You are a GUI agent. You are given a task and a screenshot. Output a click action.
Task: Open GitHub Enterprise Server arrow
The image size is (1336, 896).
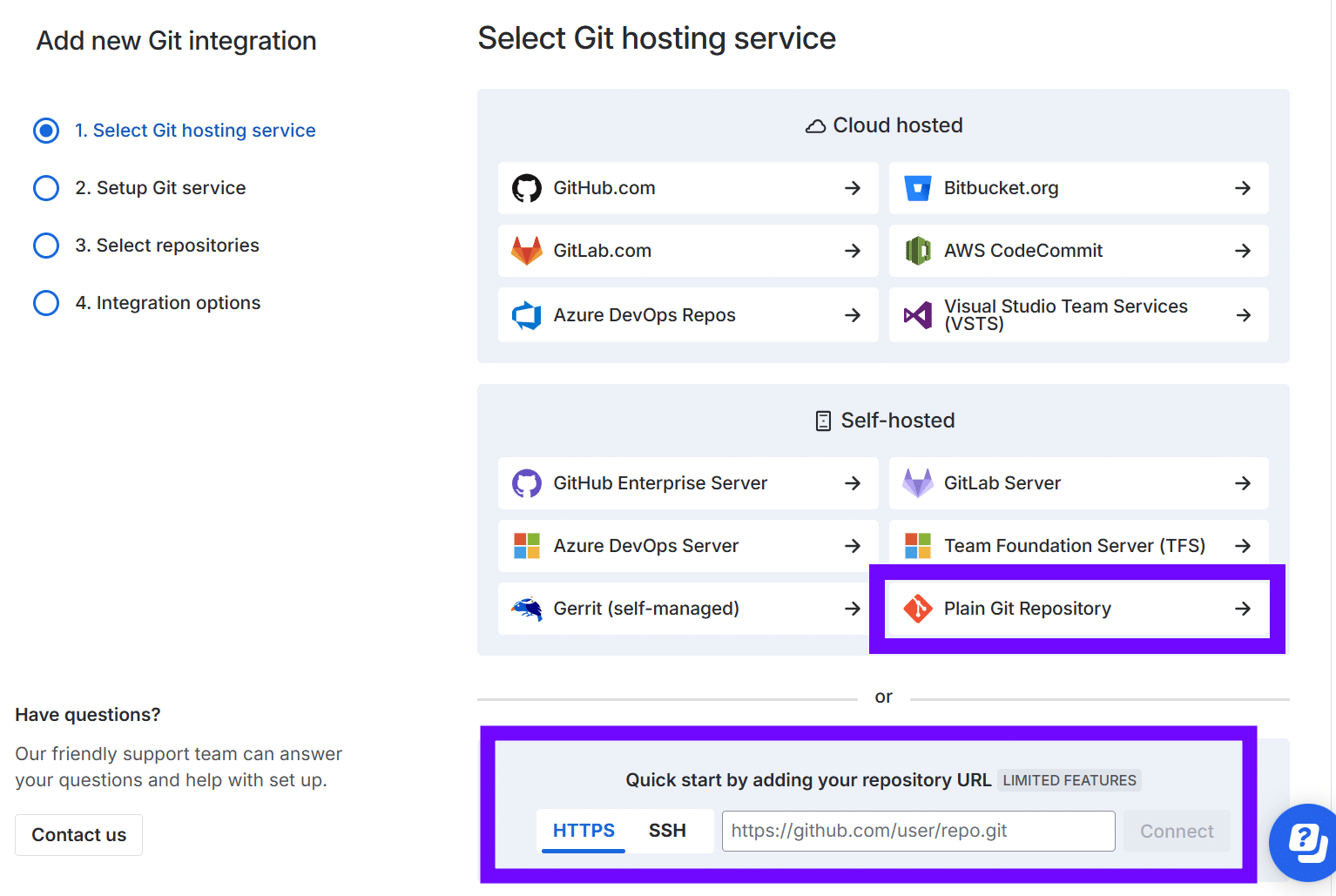(853, 483)
